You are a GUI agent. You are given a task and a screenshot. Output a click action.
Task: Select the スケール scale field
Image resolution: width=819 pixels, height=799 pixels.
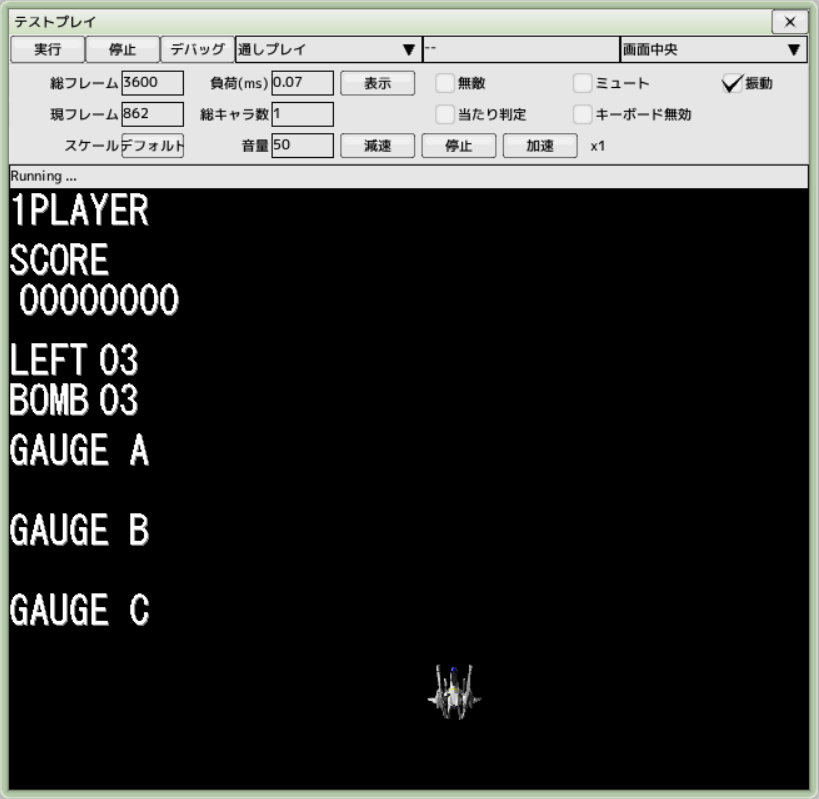coord(152,146)
